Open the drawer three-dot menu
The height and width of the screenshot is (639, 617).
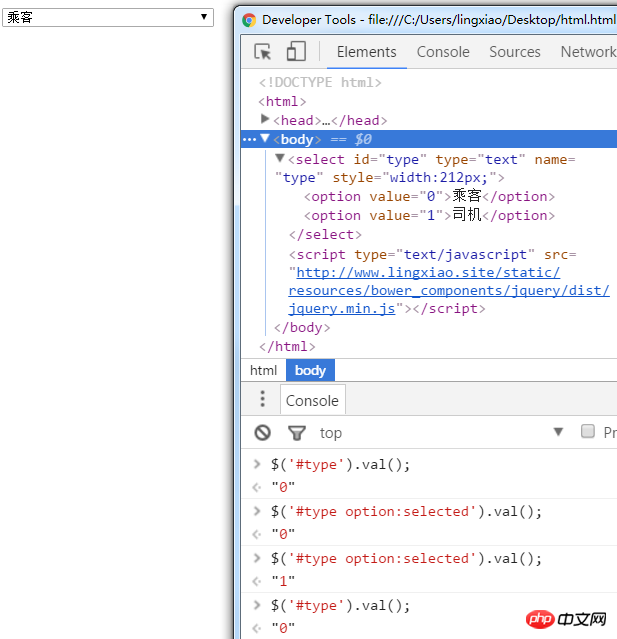click(x=263, y=400)
